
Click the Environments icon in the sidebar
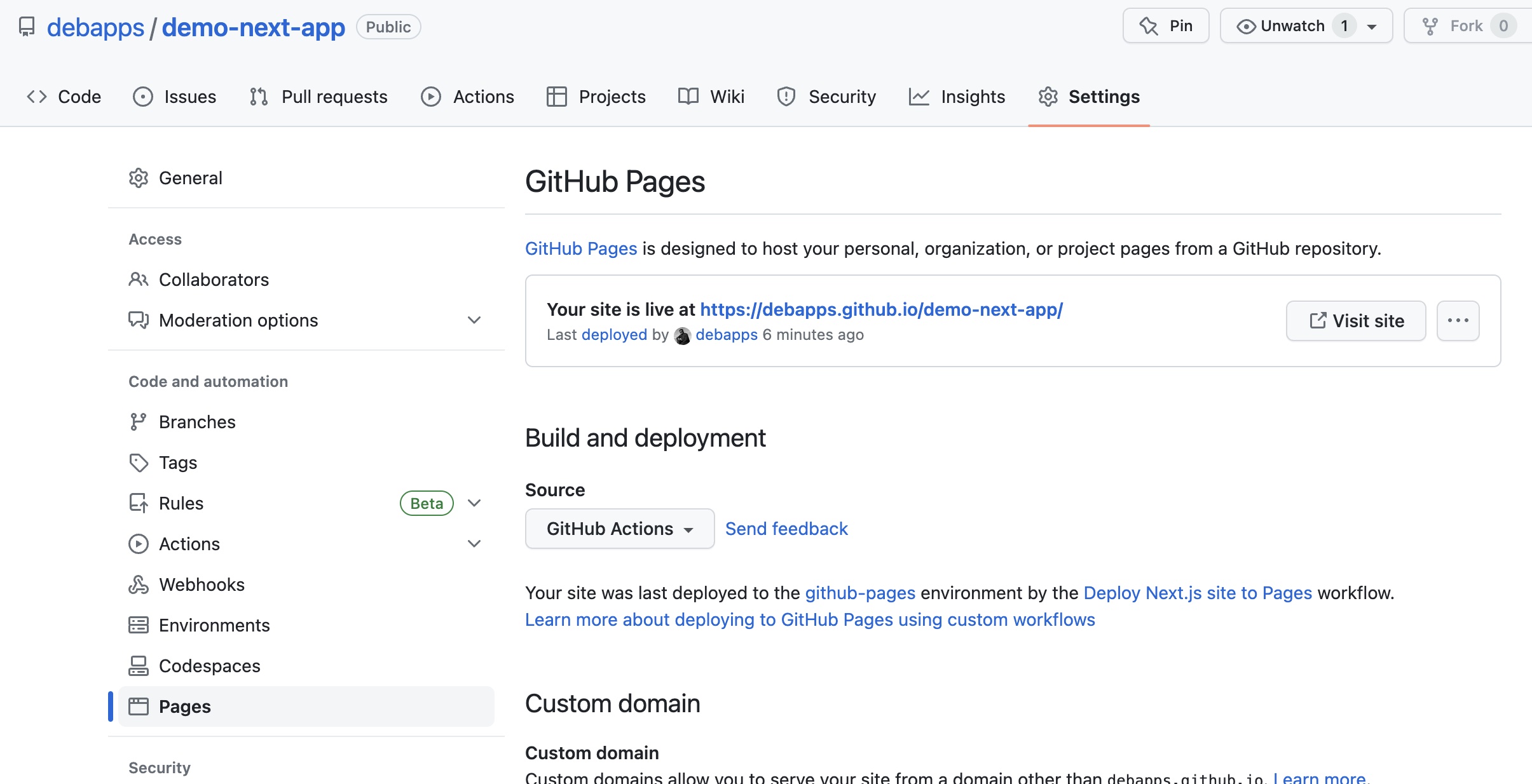click(x=139, y=625)
